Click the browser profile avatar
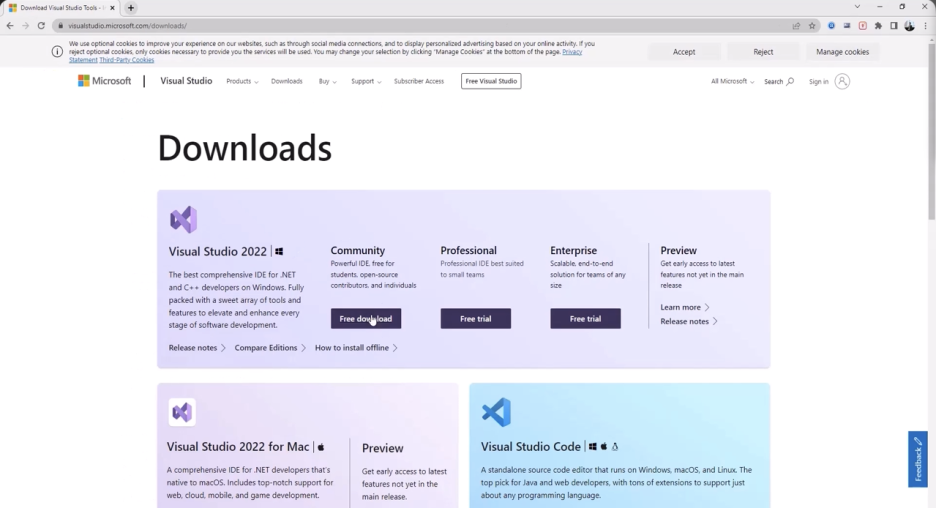The image size is (936, 508). click(x=909, y=26)
